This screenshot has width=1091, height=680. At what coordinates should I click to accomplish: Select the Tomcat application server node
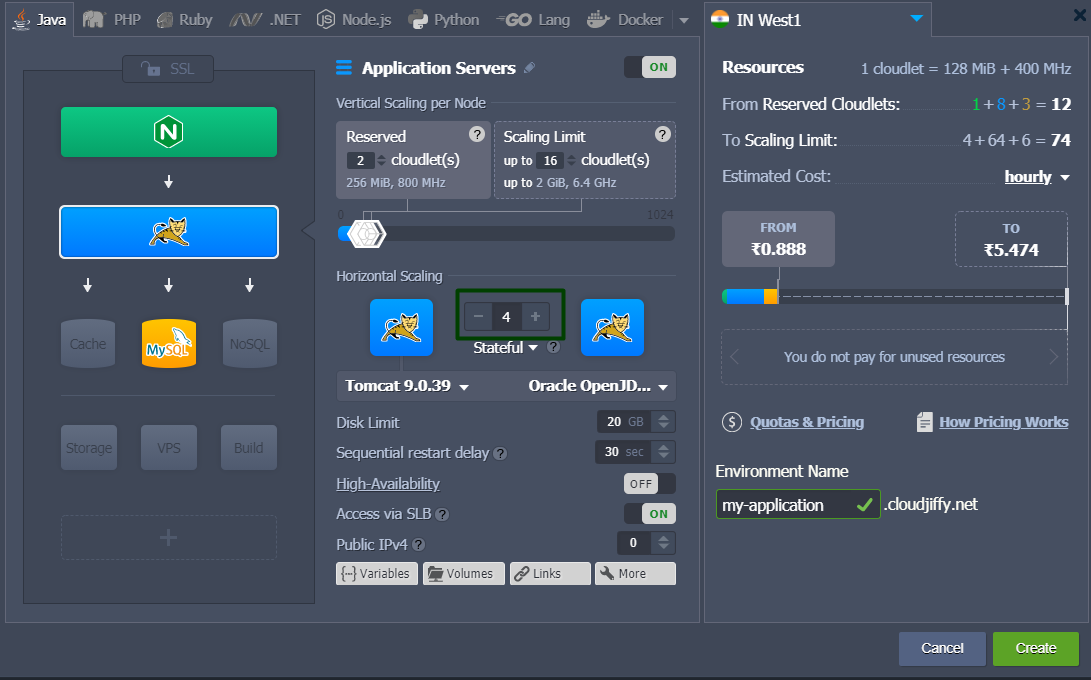tap(169, 232)
